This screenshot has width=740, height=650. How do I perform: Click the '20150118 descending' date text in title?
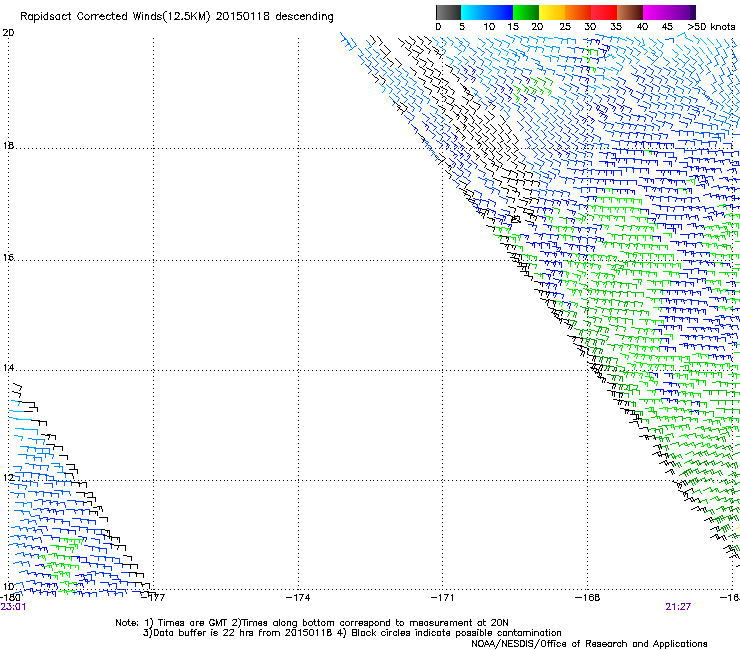(274, 17)
